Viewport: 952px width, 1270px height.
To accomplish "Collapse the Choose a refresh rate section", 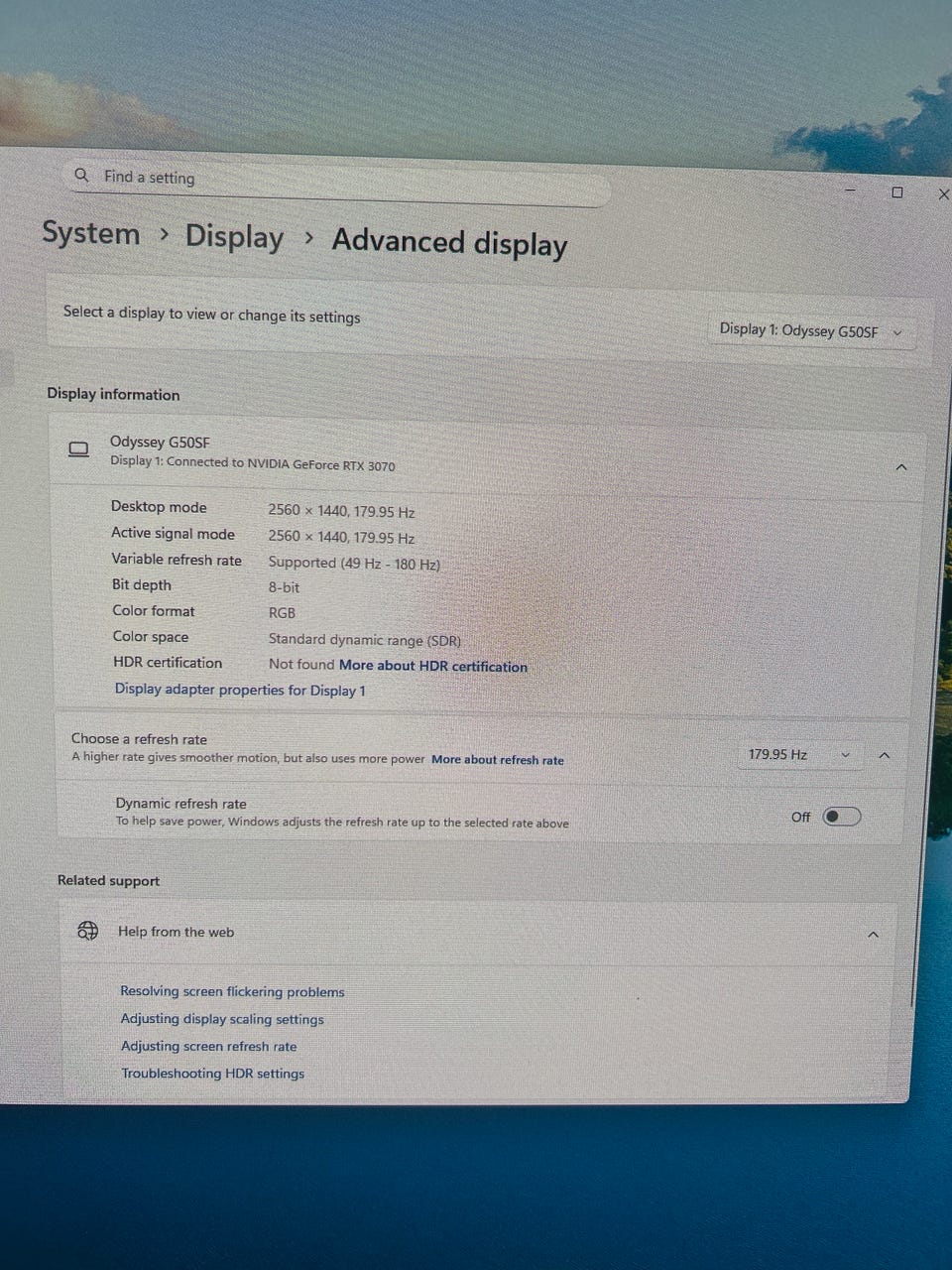I will (x=885, y=756).
